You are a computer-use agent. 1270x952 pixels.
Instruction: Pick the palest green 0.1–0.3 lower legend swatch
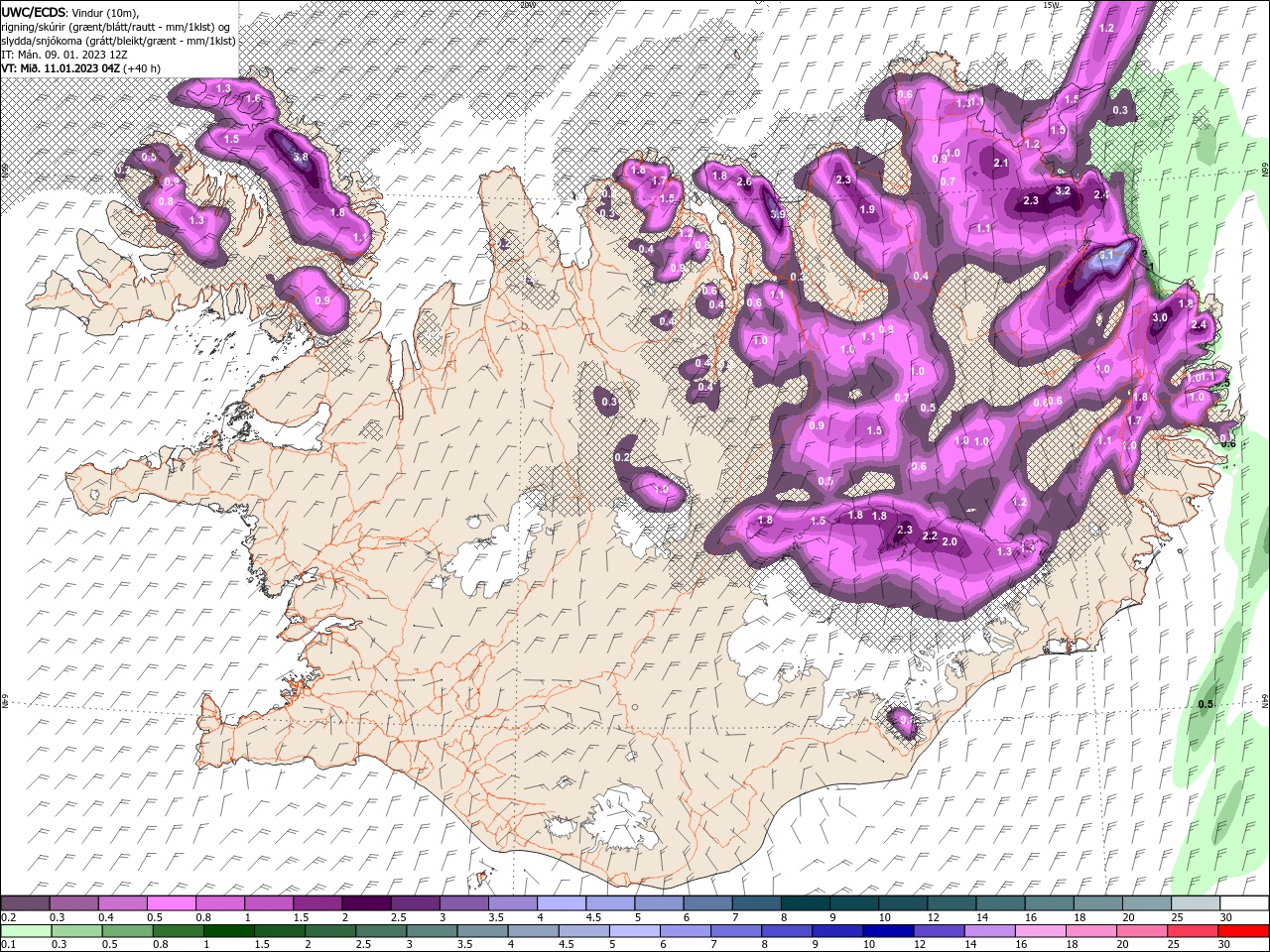[x=26, y=931]
